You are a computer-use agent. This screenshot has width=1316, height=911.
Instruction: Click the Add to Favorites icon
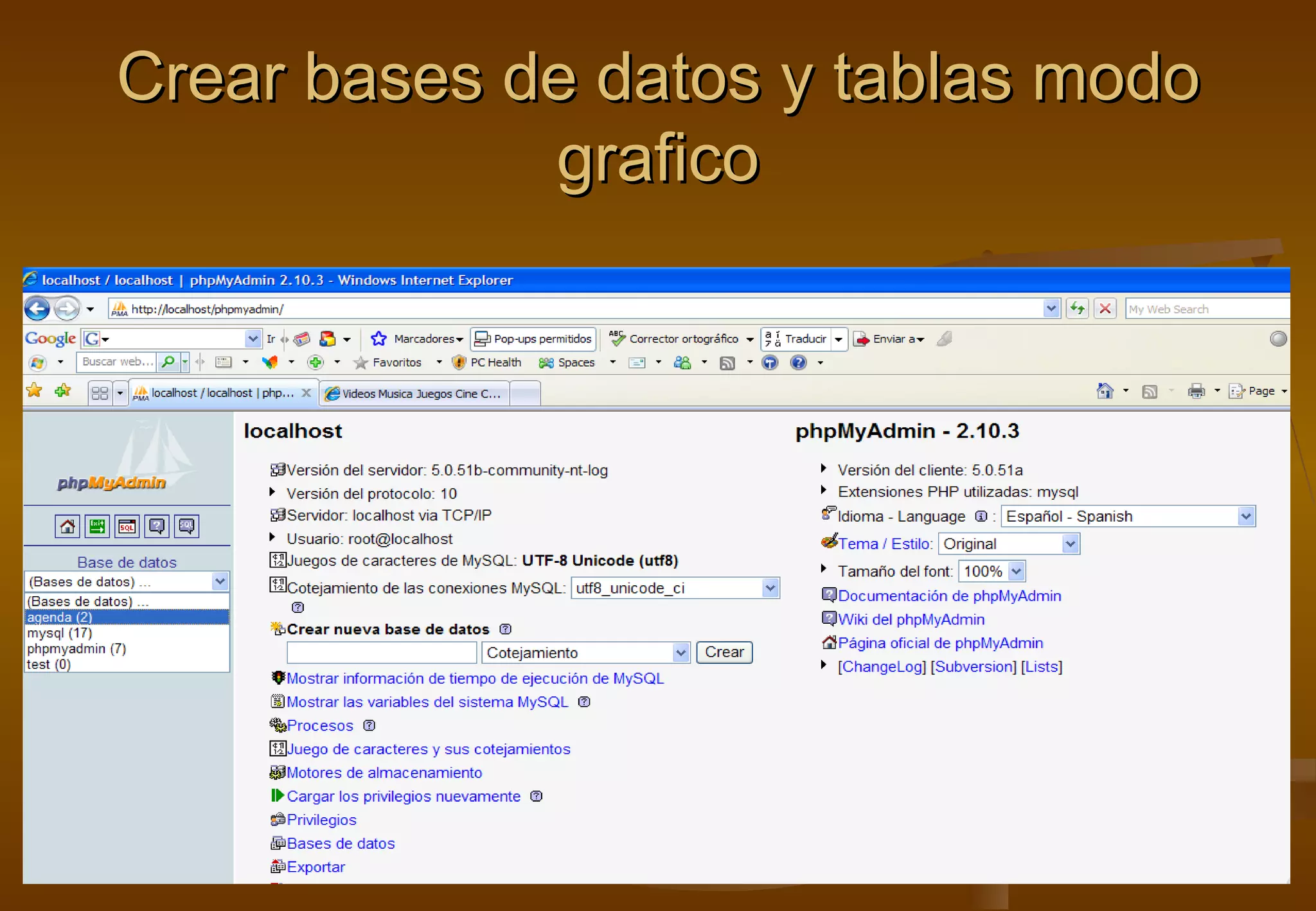62,391
